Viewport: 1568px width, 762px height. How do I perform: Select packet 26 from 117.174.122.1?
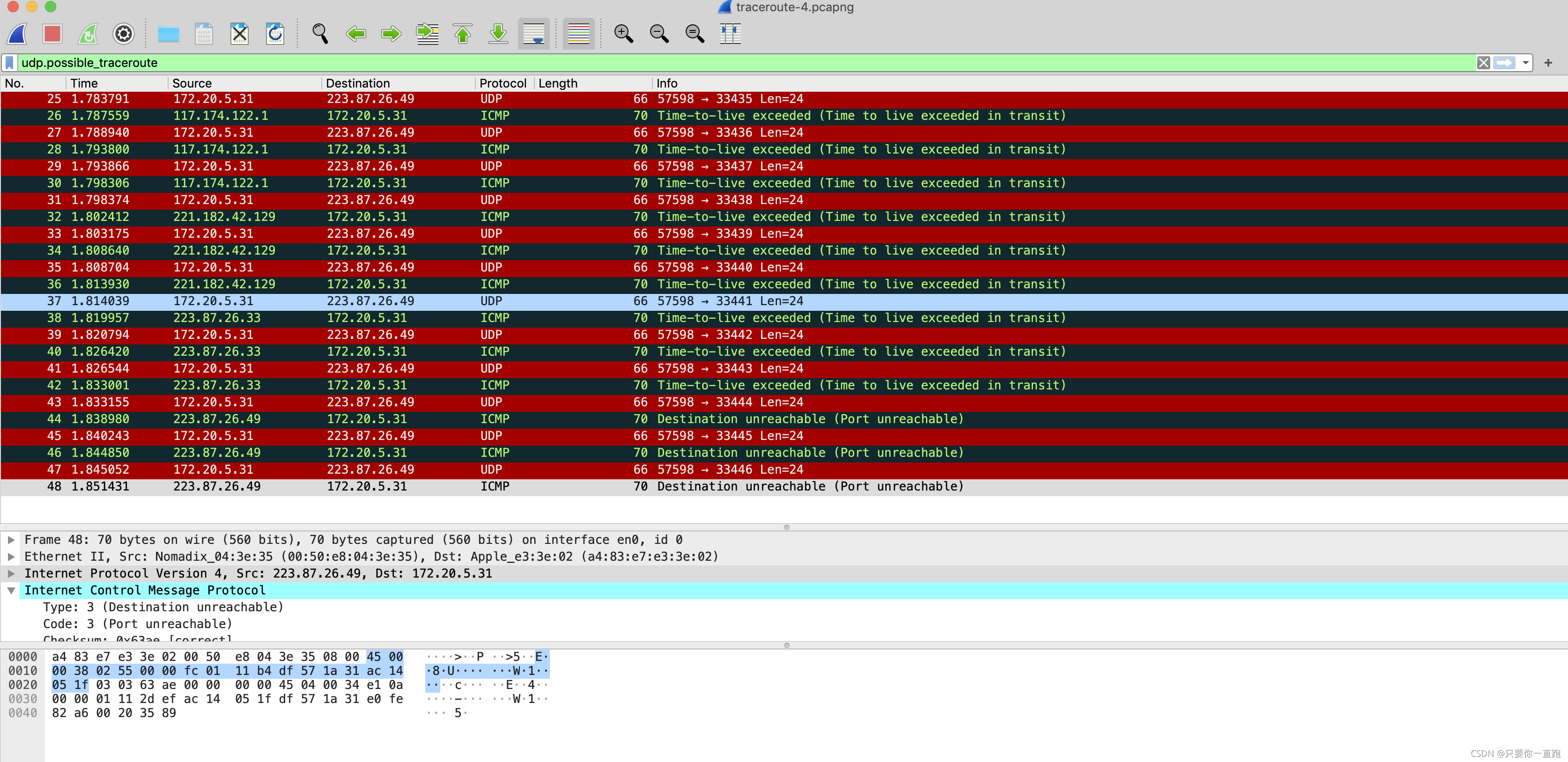(x=784, y=116)
